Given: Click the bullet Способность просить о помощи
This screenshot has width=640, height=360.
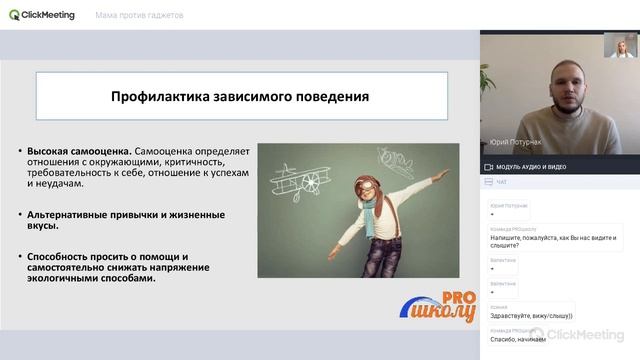Looking at the screenshot, I should [118, 267].
